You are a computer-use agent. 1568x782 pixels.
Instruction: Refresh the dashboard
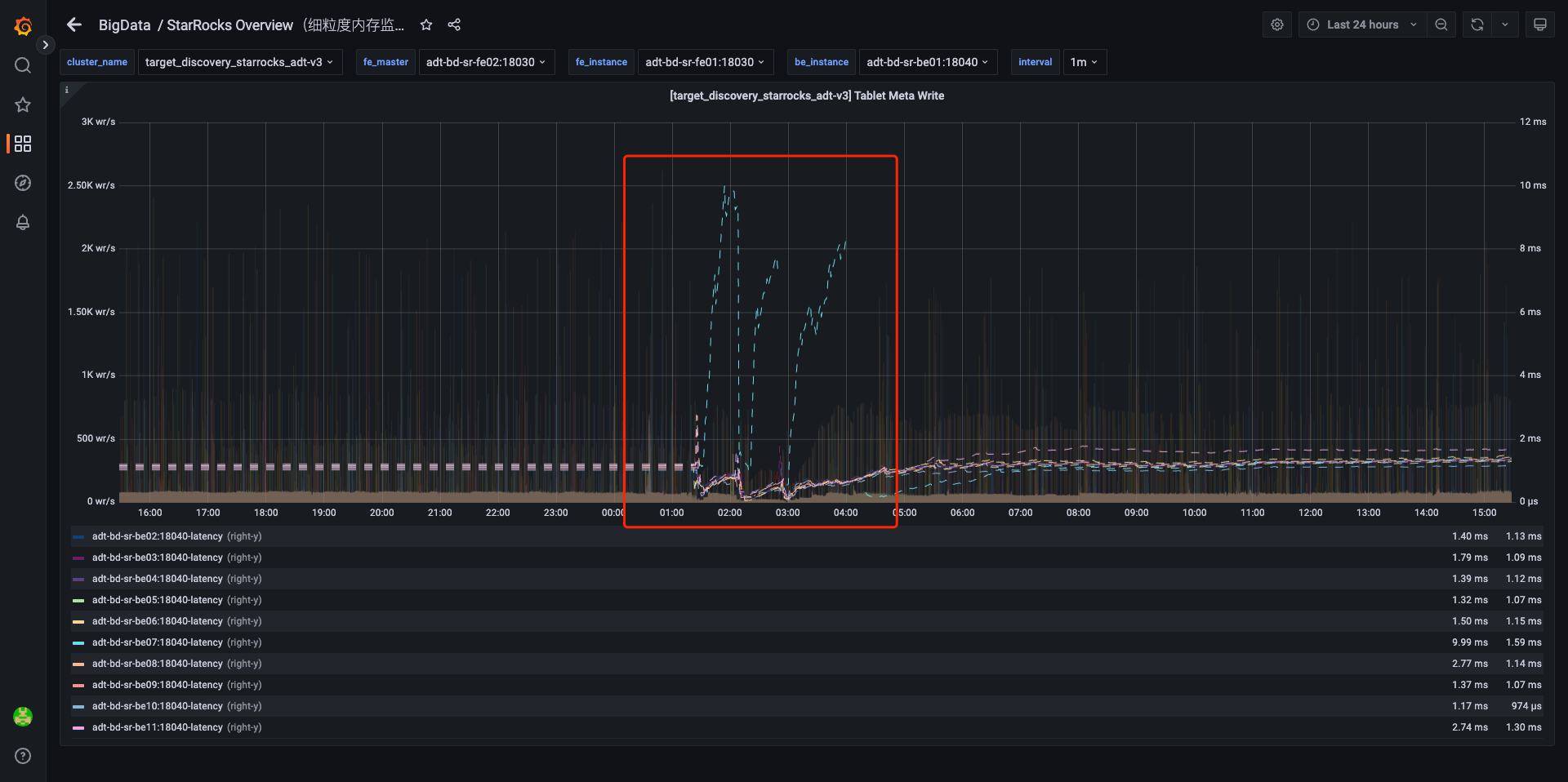[x=1477, y=24]
